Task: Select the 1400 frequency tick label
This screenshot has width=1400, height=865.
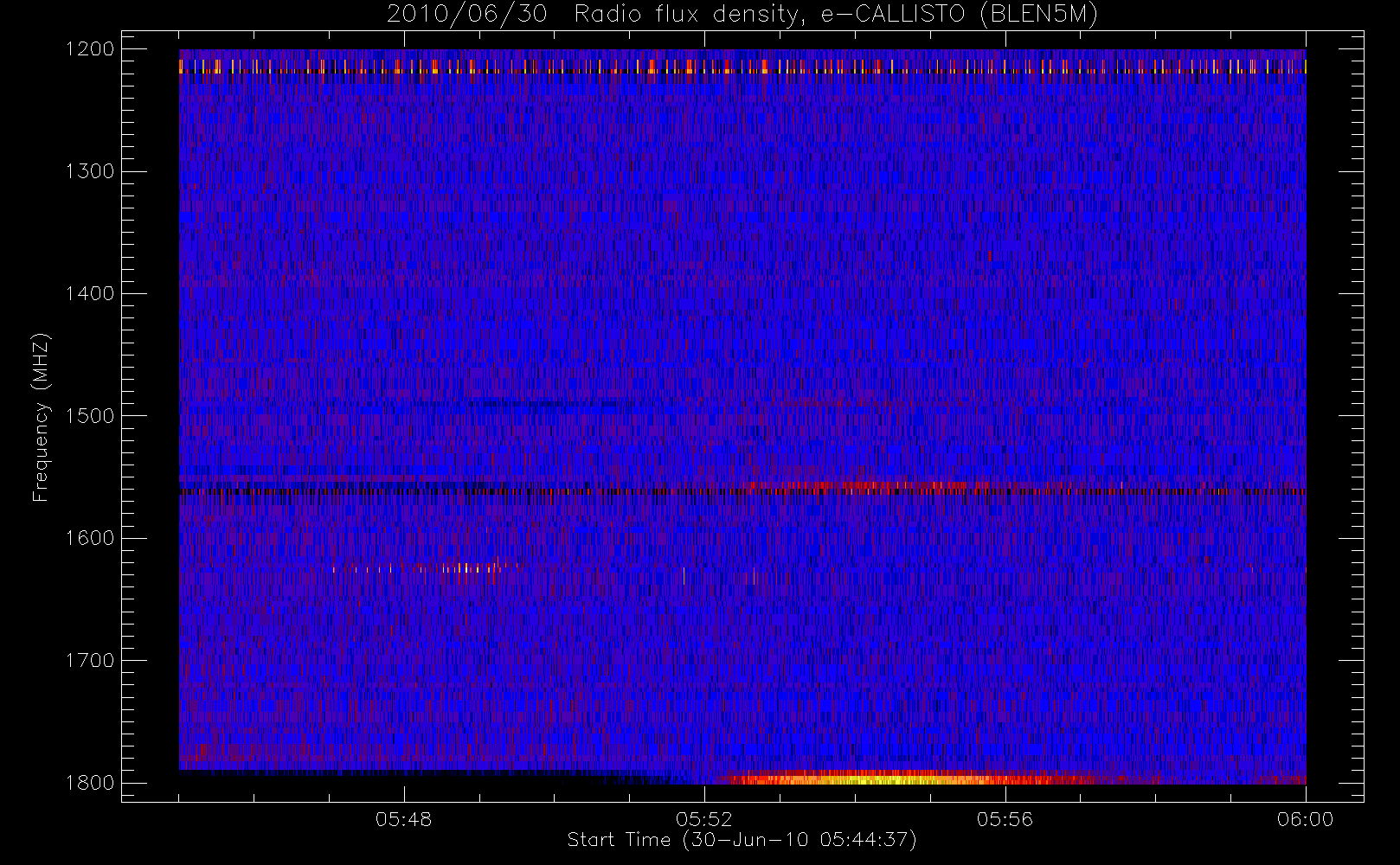Action: coord(90,294)
